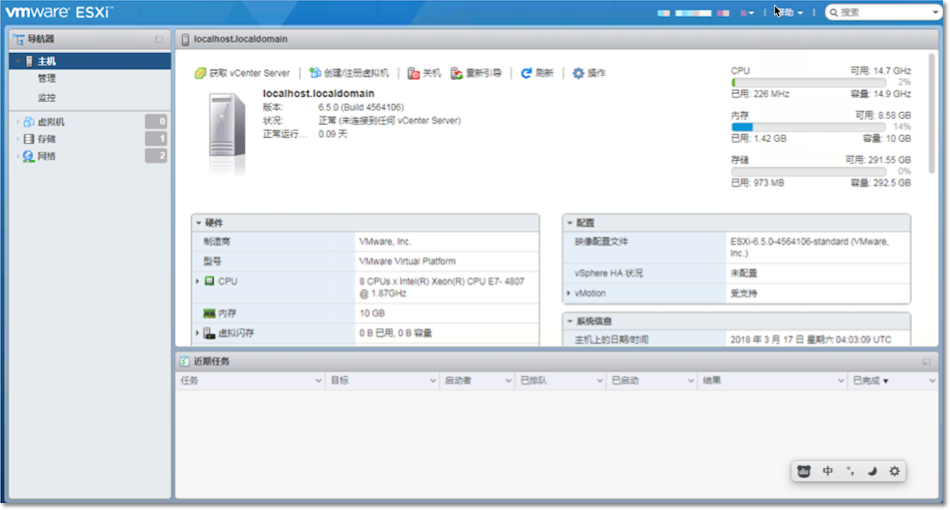Refresh the host view with 刷新
950x510 pixels.
pos(537,73)
